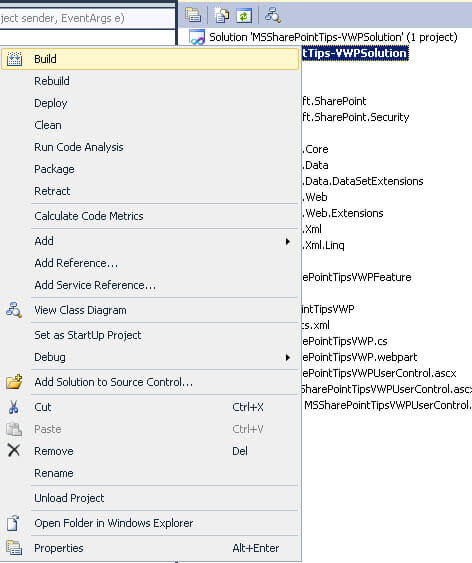Select Add Solution to Source Control...
This screenshot has height=563, width=472.
[150, 382]
